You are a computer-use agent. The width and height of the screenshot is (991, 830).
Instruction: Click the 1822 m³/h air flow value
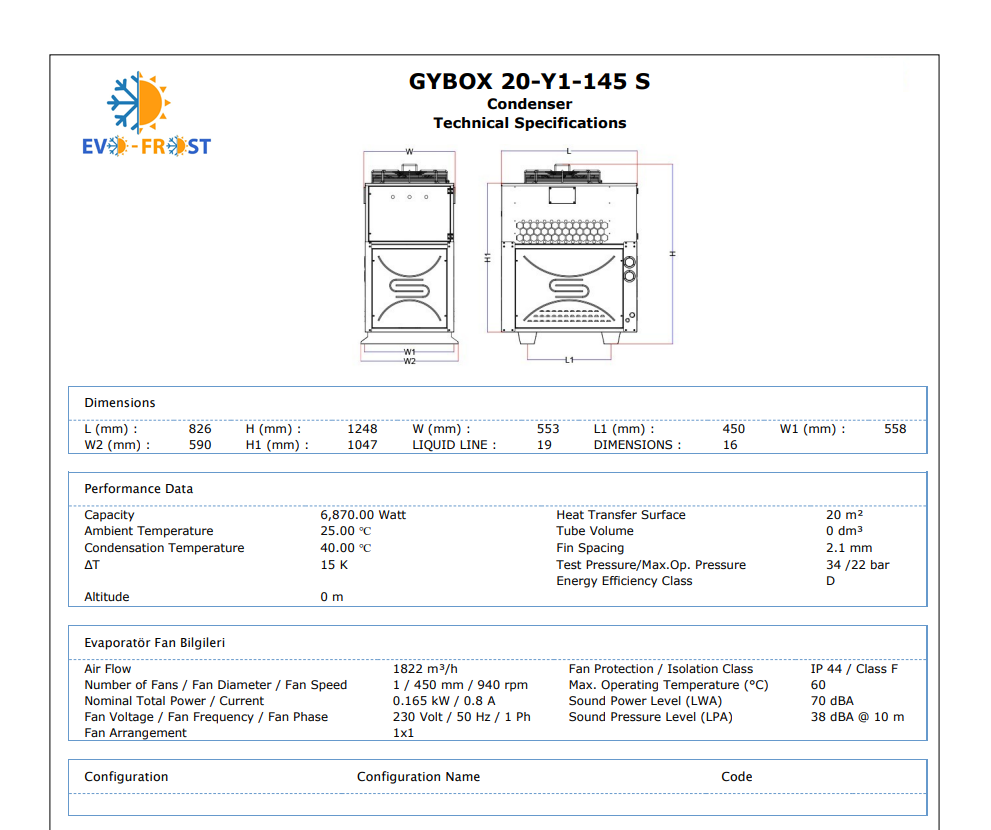tap(425, 669)
